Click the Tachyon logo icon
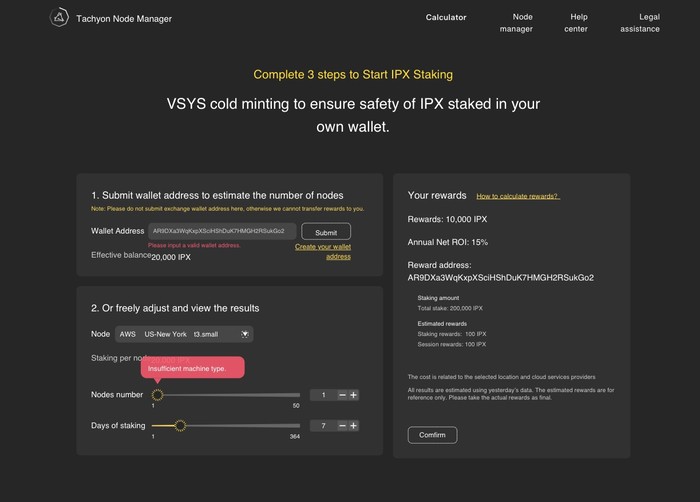The image size is (700, 502). [x=59, y=18]
